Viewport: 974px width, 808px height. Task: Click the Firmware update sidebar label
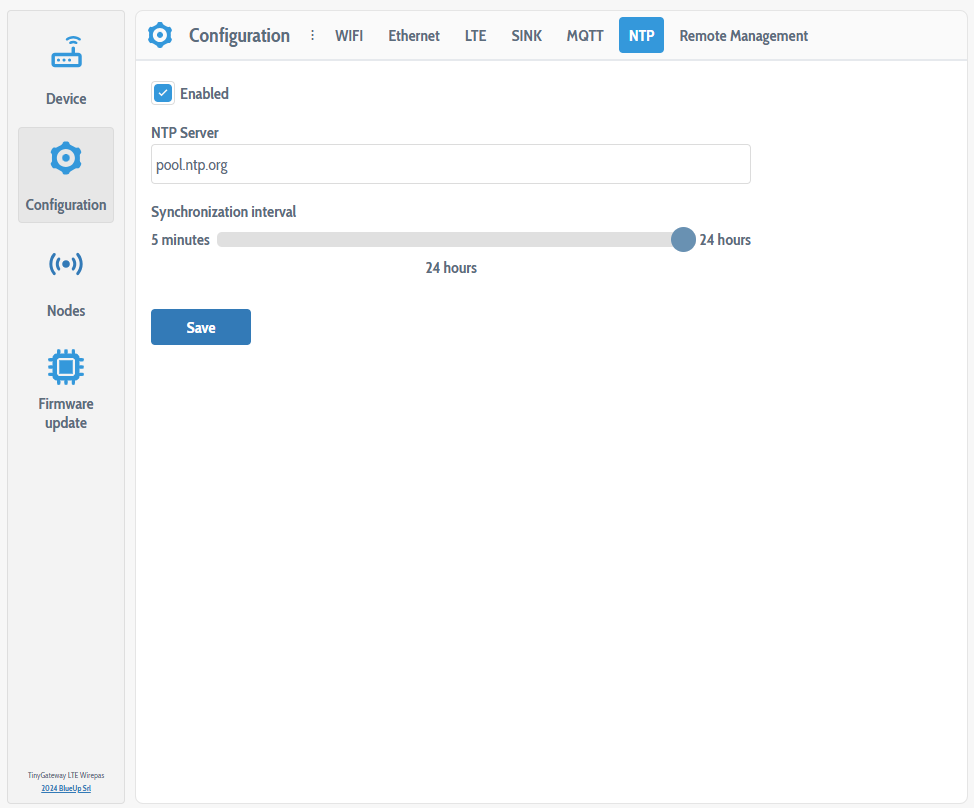pyautogui.click(x=66, y=413)
